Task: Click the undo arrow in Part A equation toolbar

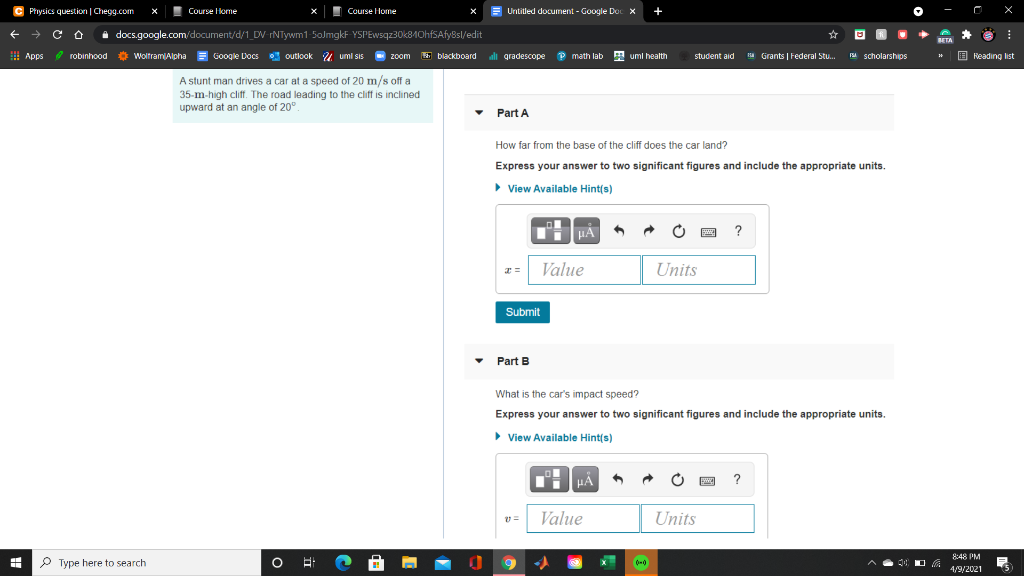Action: [620, 230]
